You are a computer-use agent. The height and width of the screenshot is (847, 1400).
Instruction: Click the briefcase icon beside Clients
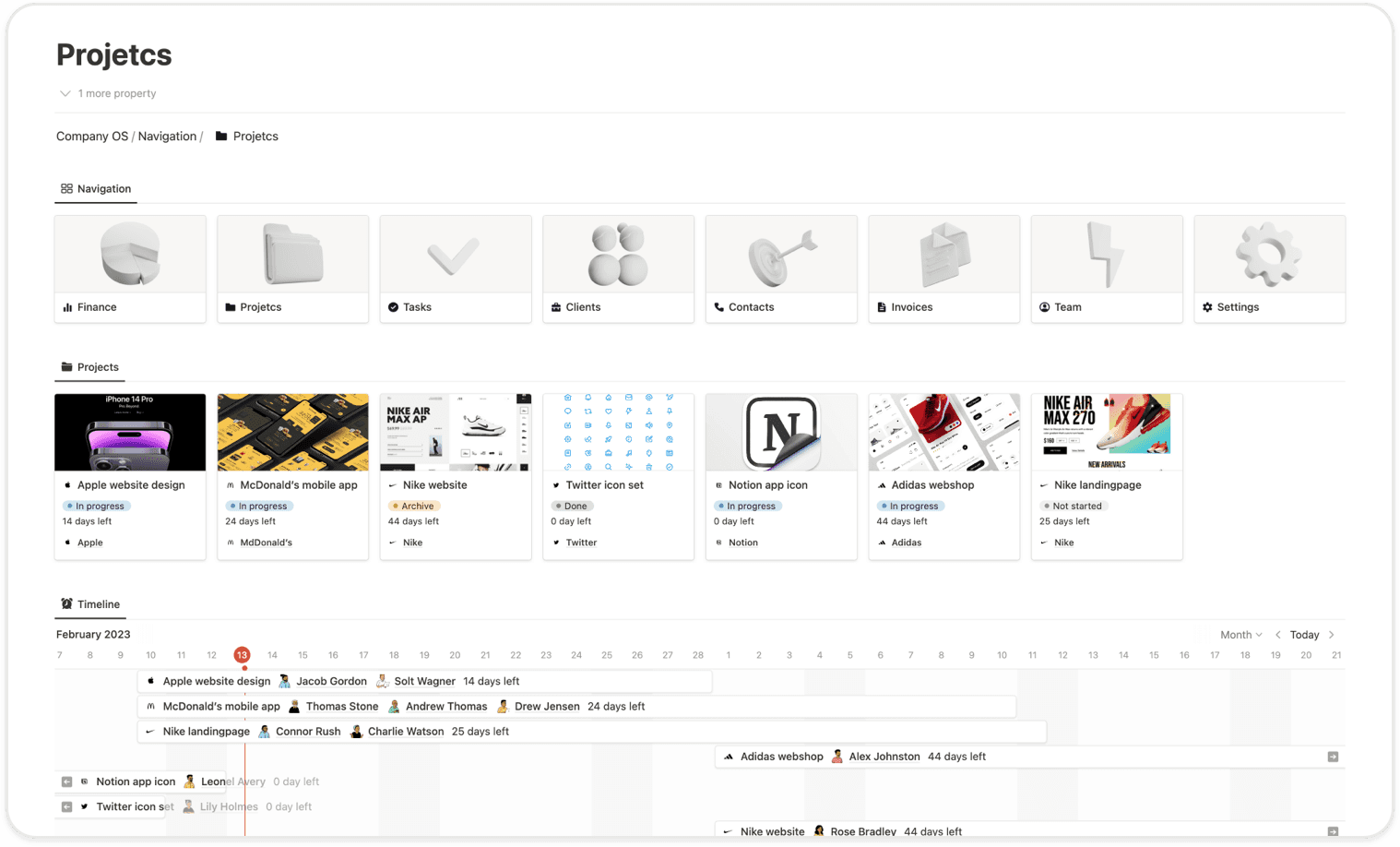(x=556, y=307)
